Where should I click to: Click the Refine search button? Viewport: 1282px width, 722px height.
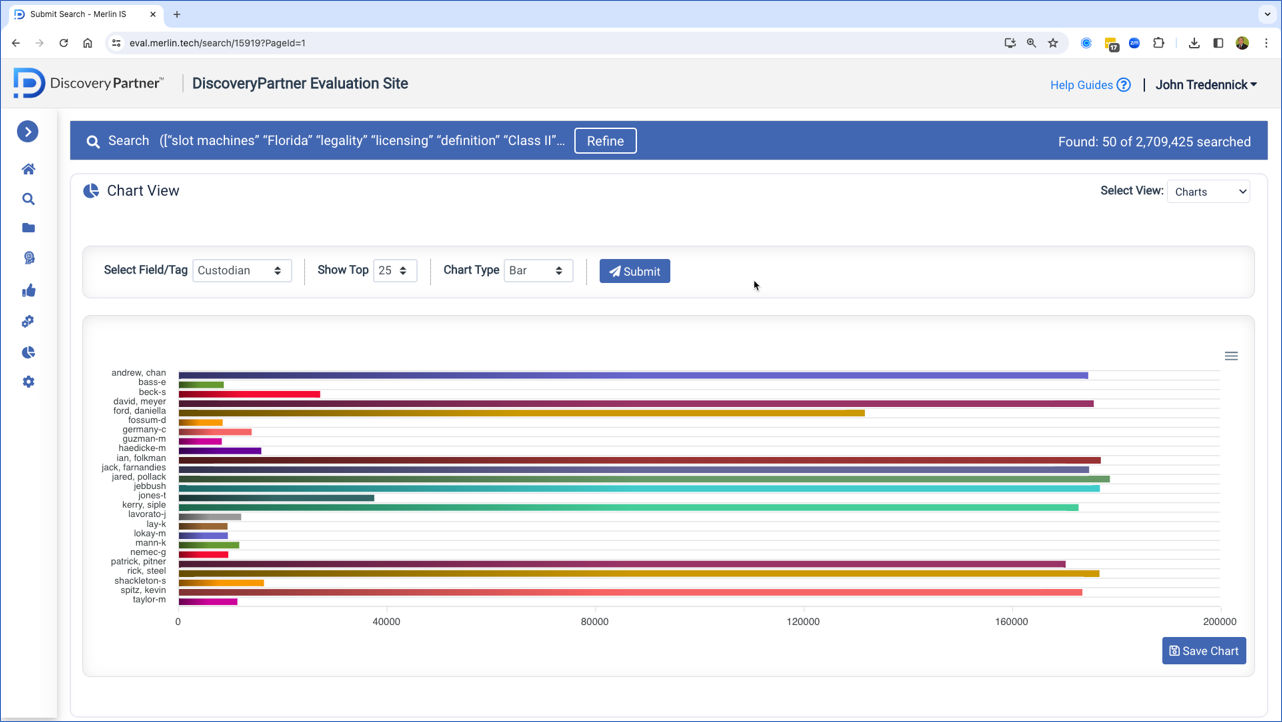(x=605, y=141)
